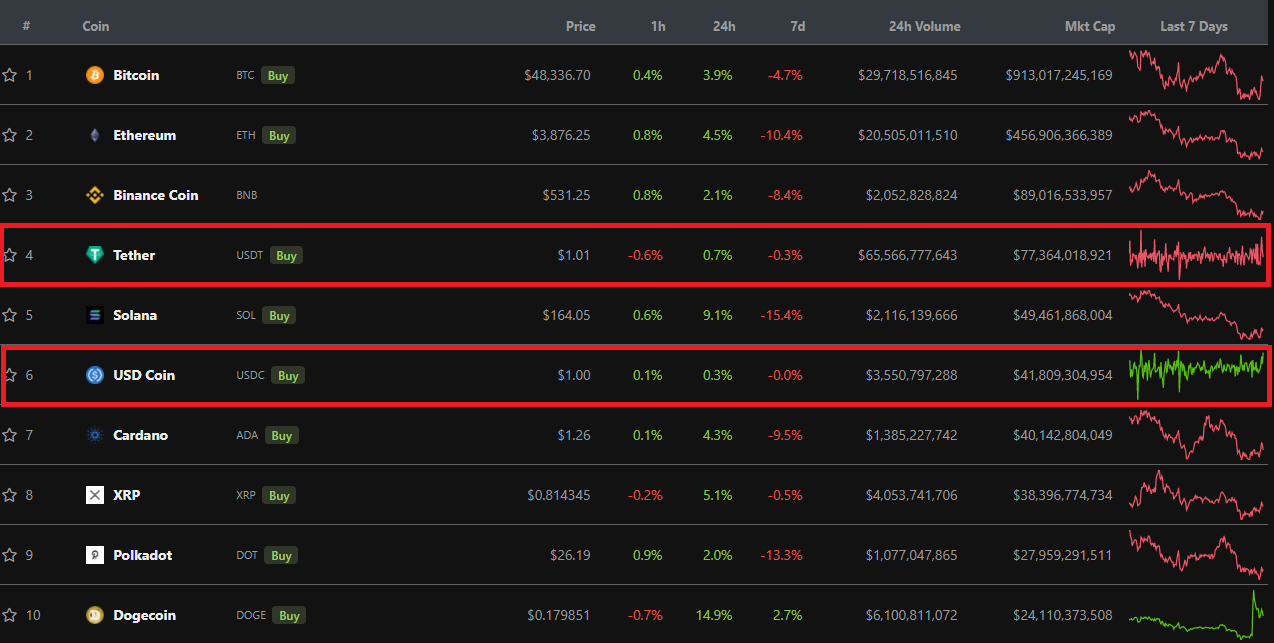Sort by 24h change column header
This screenshot has height=643, width=1274.
coord(724,26)
